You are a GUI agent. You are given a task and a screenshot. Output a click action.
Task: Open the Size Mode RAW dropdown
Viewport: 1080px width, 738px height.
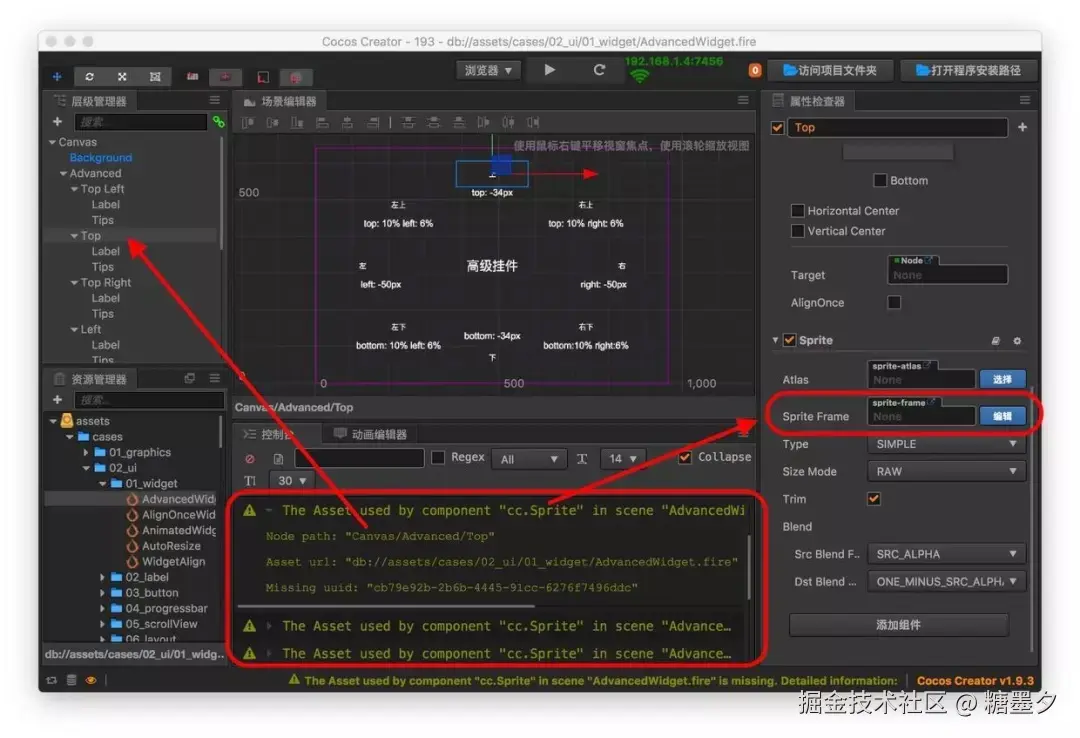pos(946,472)
